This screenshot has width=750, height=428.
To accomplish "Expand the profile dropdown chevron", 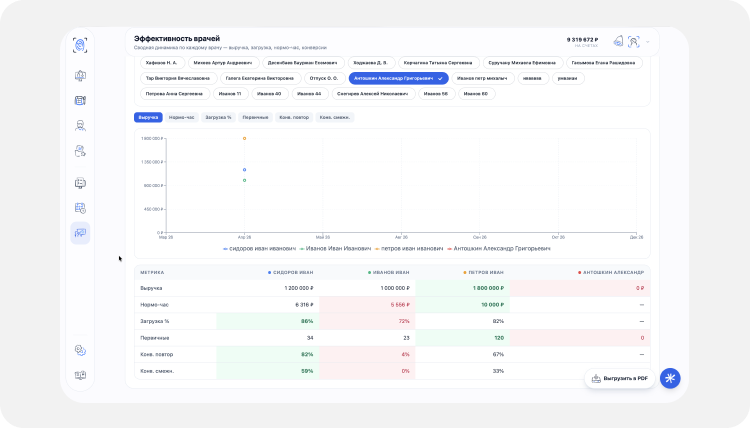I will point(648,42).
